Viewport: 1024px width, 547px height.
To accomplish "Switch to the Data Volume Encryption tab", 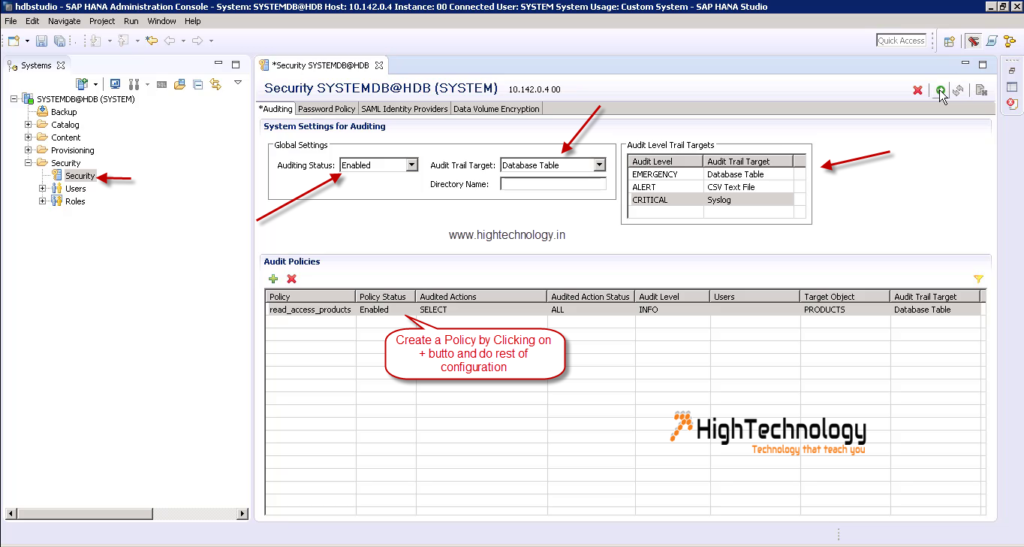I will click(496, 109).
